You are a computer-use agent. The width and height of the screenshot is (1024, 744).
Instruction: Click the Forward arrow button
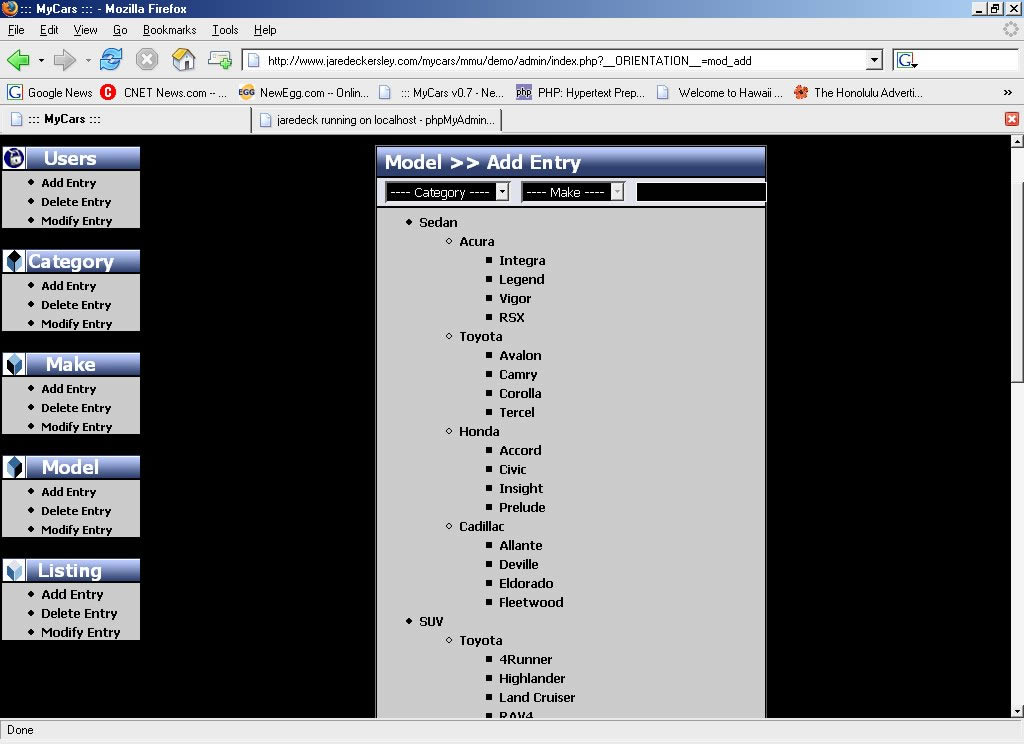pos(65,60)
